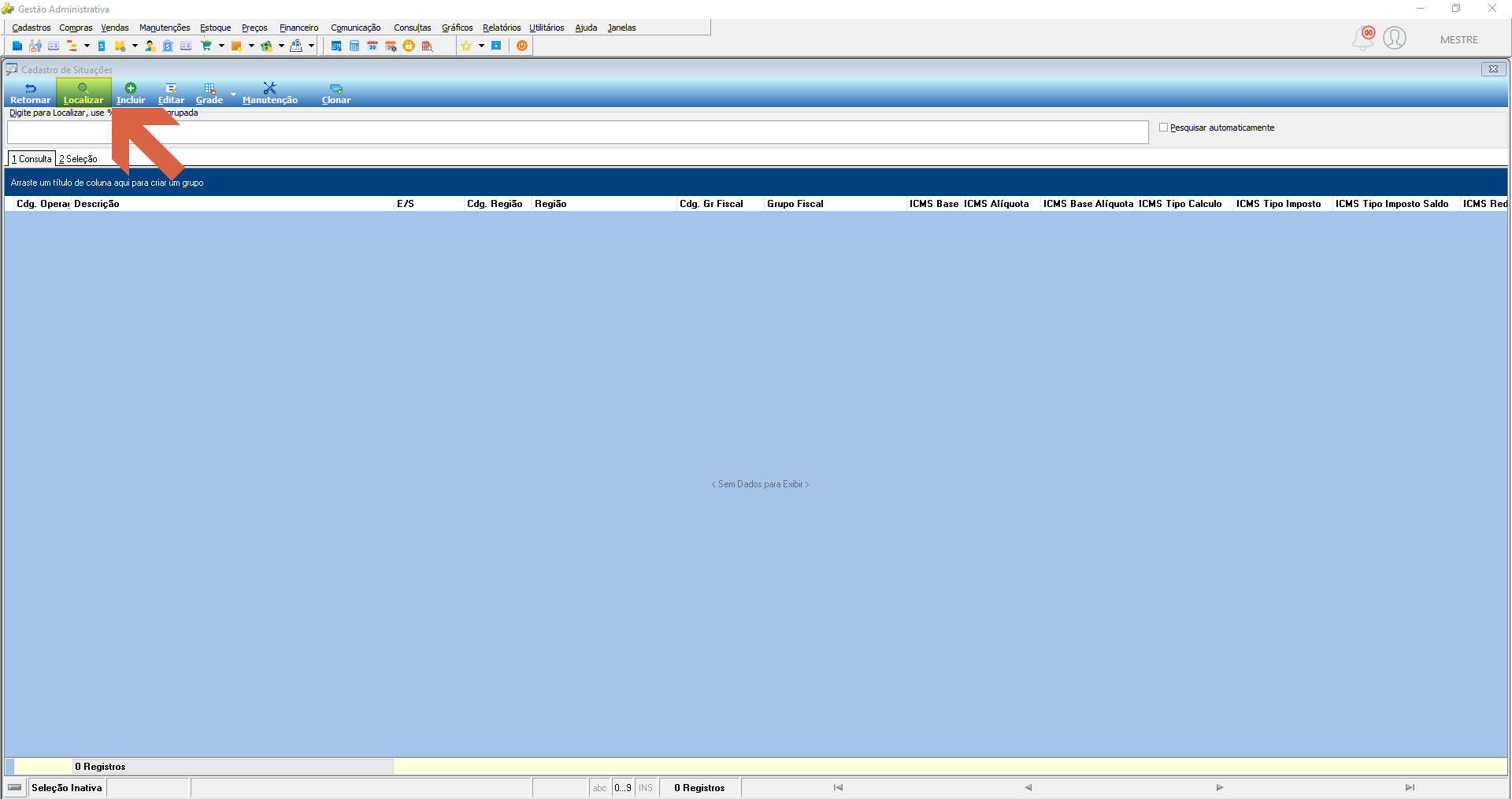Open the Utilitários menu
1512x799 pixels.
[x=547, y=28]
